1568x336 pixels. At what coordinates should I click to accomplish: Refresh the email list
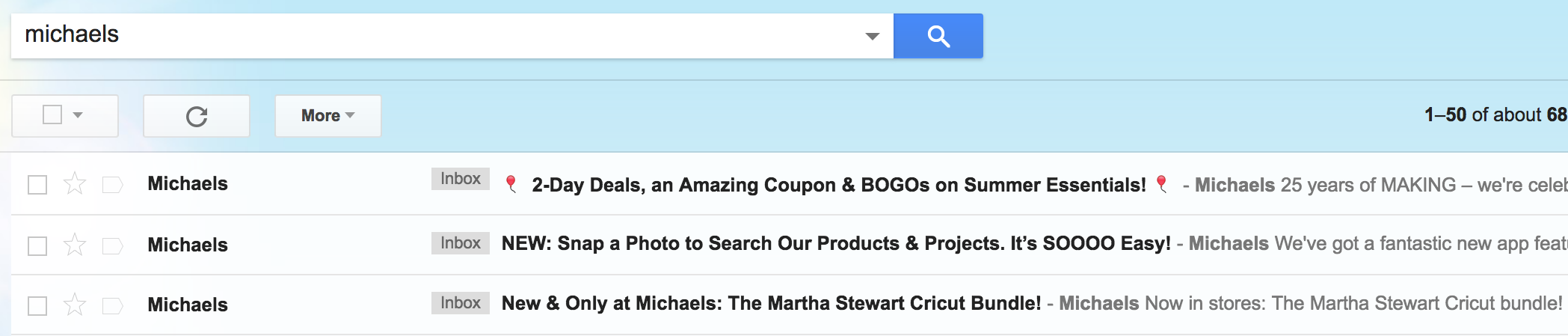tap(197, 116)
